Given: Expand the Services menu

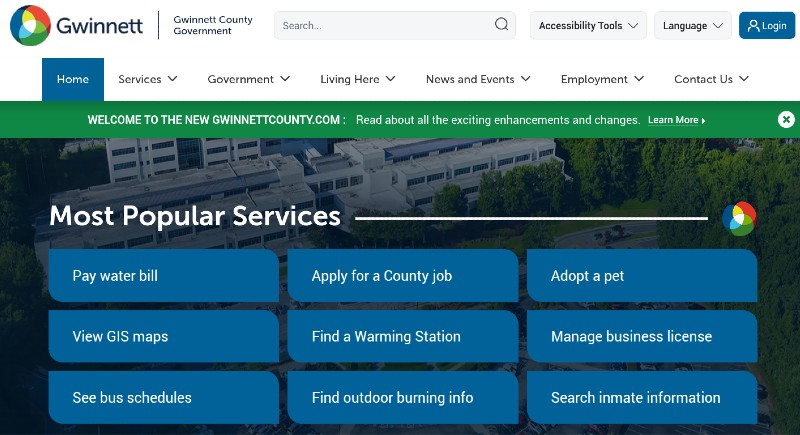Looking at the screenshot, I should pos(147,79).
